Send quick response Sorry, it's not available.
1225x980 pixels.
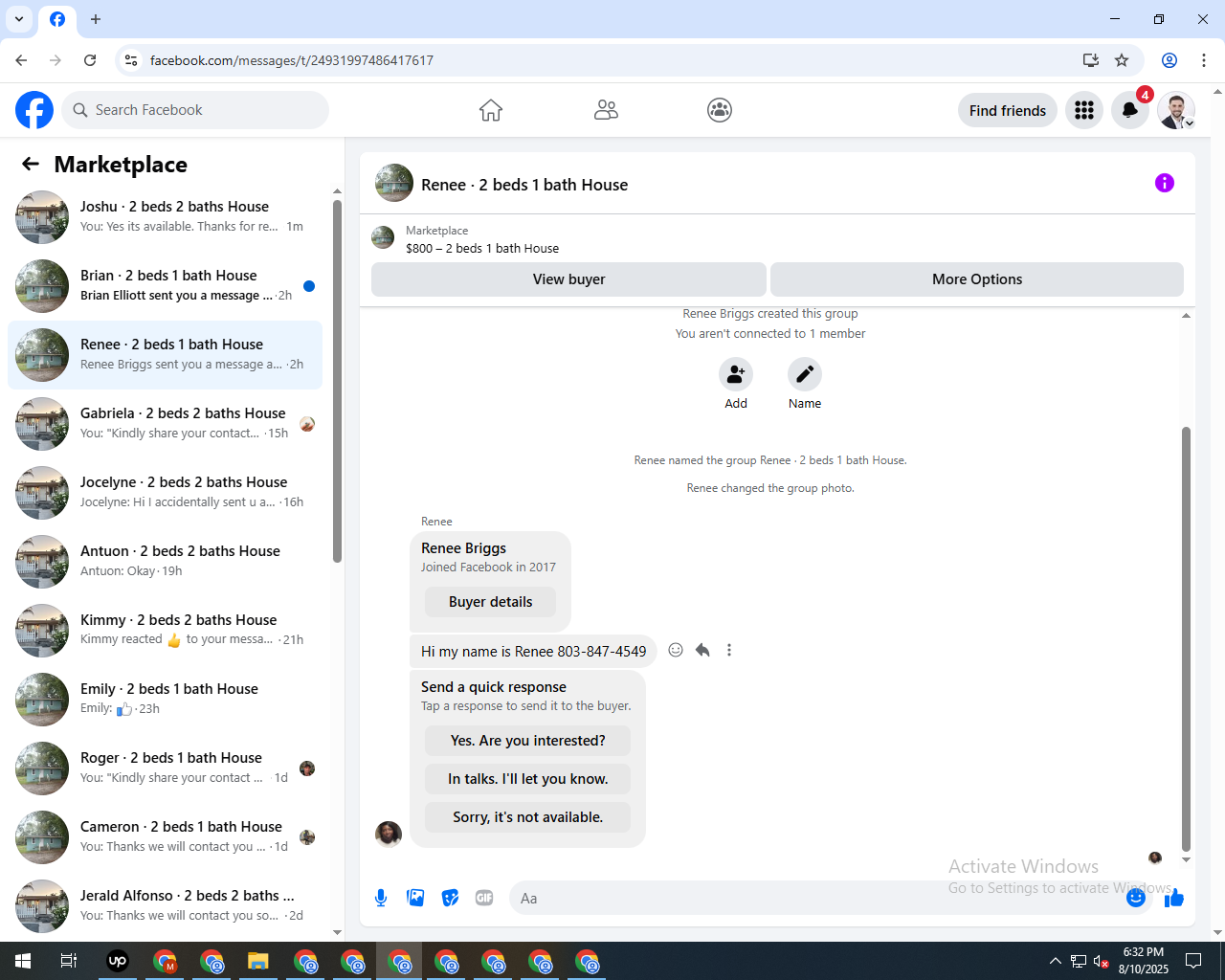click(x=528, y=817)
